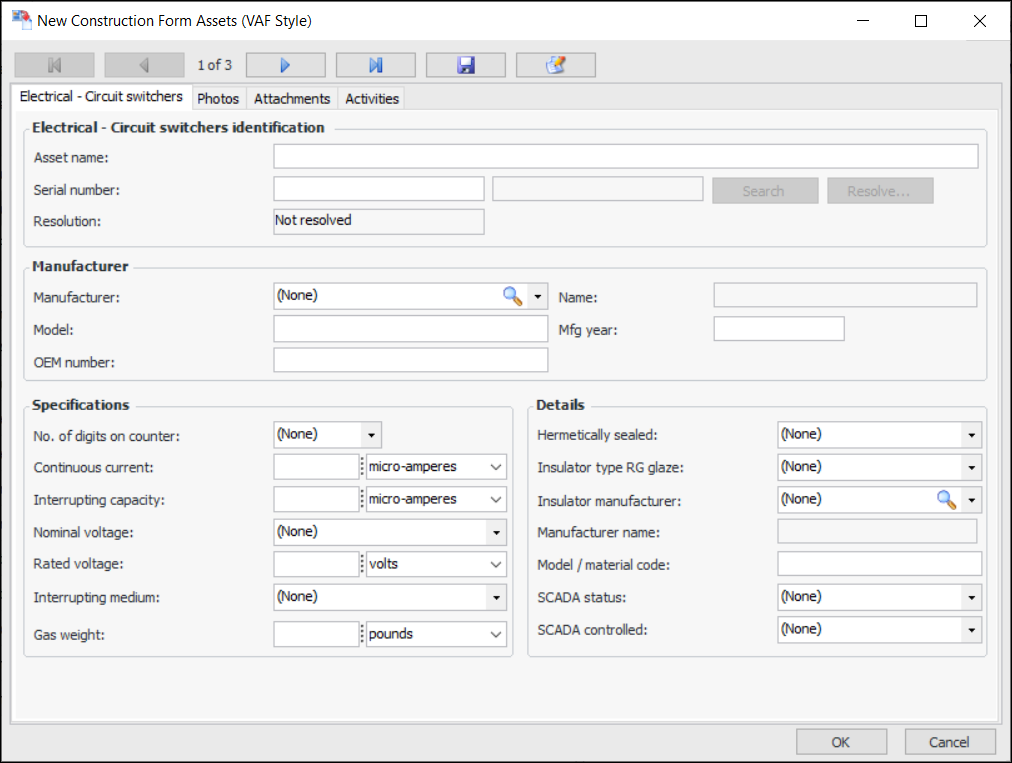Open the Attachments tab
Image resolution: width=1012 pixels, height=763 pixels.
coord(292,98)
